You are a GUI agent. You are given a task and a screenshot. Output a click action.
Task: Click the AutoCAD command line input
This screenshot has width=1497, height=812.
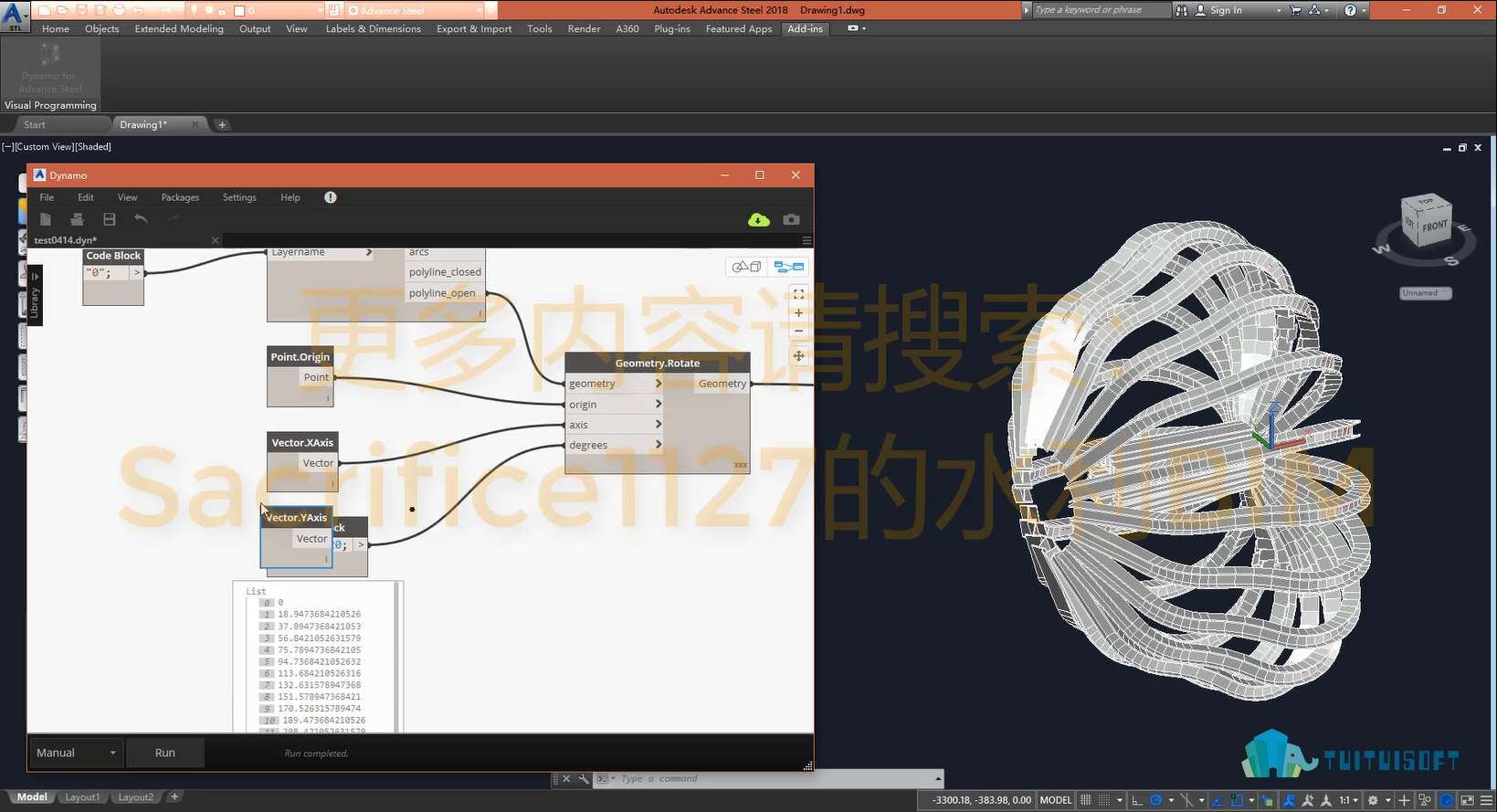[x=767, y=779]
